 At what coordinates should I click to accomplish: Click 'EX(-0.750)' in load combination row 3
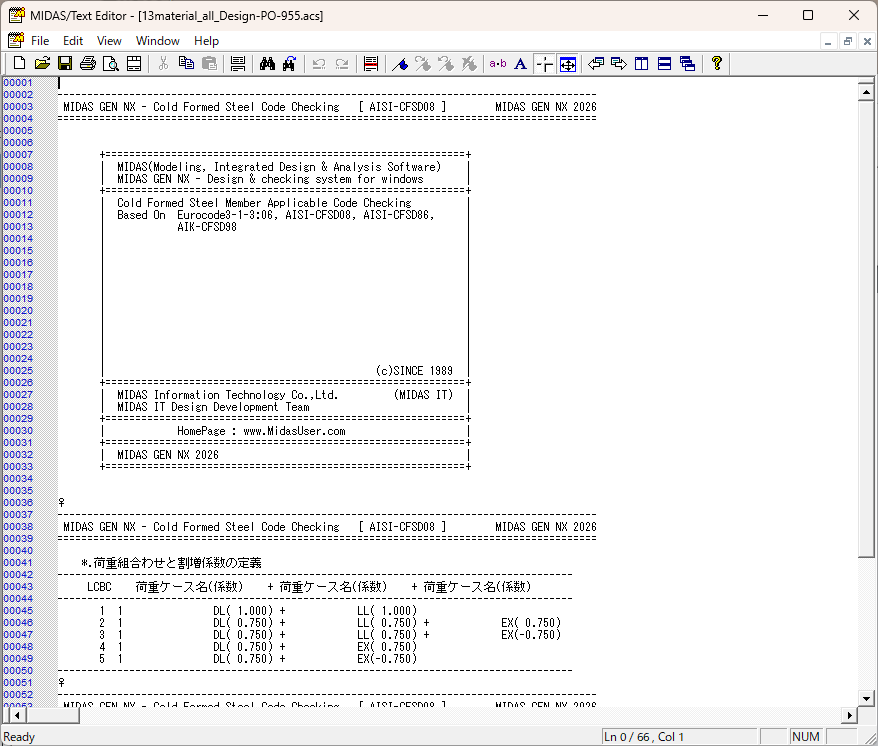[531, 635]
